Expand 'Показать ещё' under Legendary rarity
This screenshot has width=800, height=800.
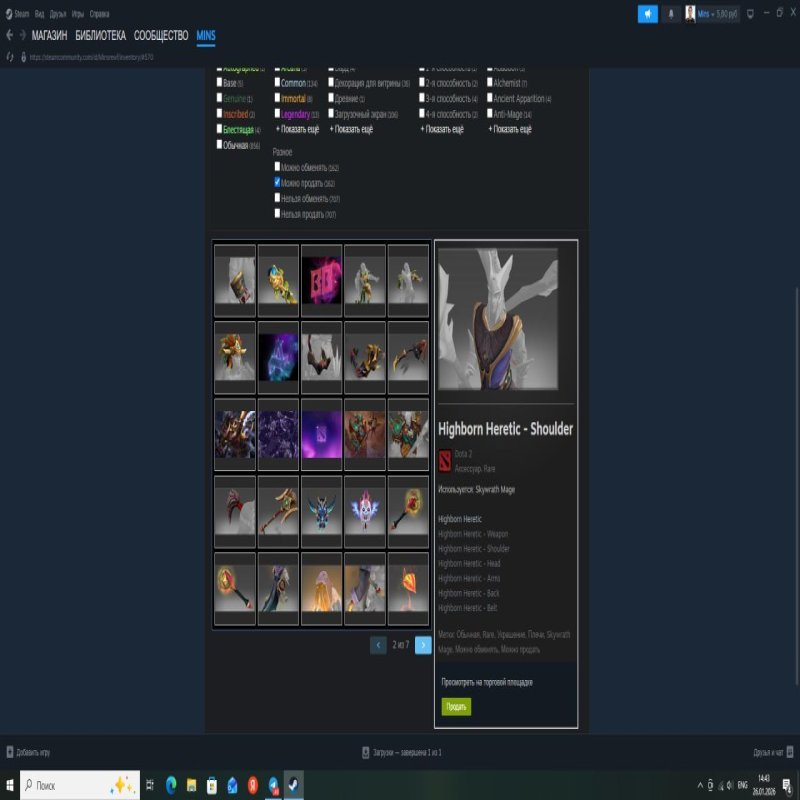tap(297, 129)
